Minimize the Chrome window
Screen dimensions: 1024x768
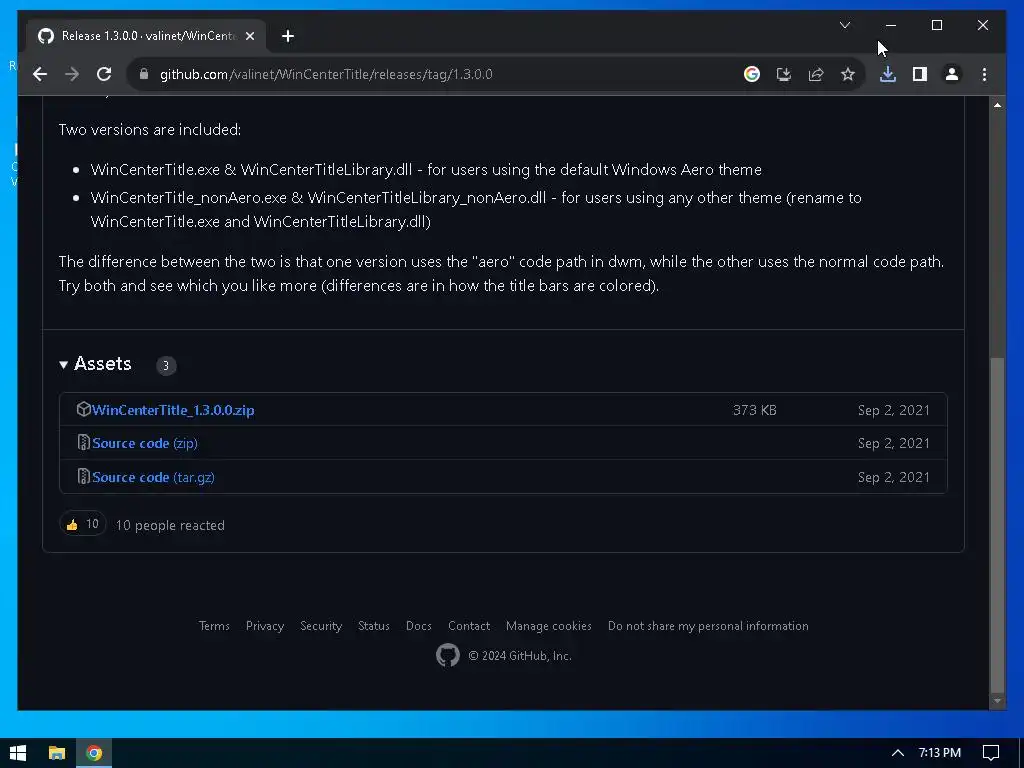coord(891,25)
